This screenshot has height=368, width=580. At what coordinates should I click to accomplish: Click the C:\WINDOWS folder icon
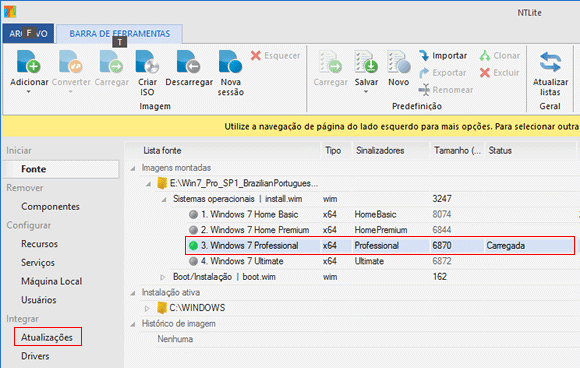tap(162, 308)
